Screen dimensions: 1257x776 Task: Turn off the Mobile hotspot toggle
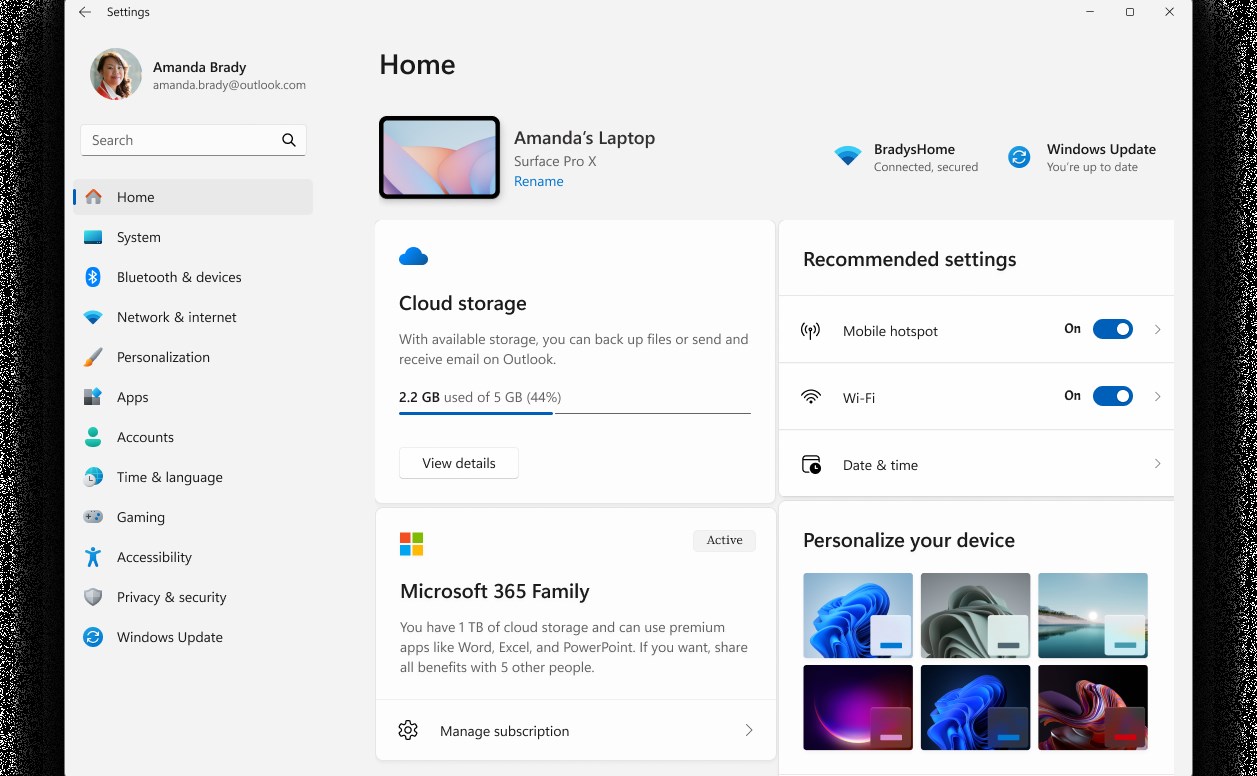tap(1112, 329)
